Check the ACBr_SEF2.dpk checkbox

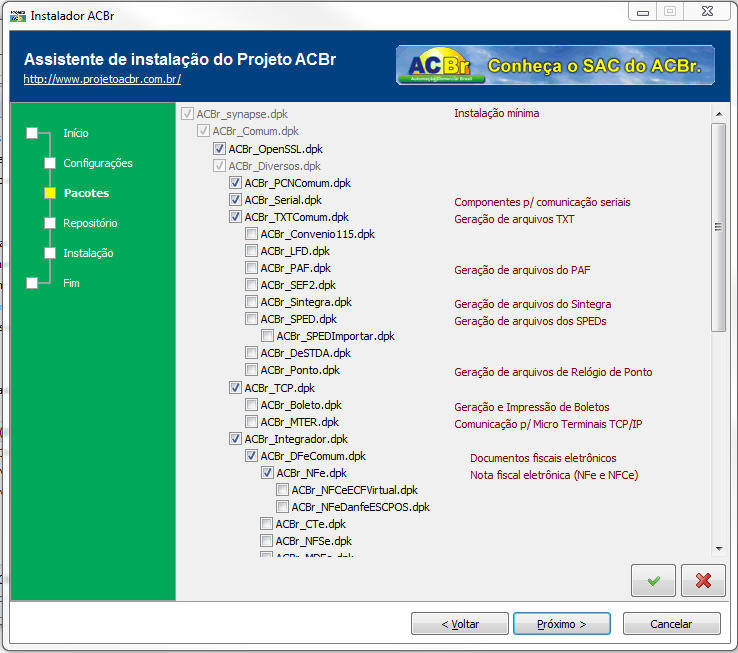(251, 285)
